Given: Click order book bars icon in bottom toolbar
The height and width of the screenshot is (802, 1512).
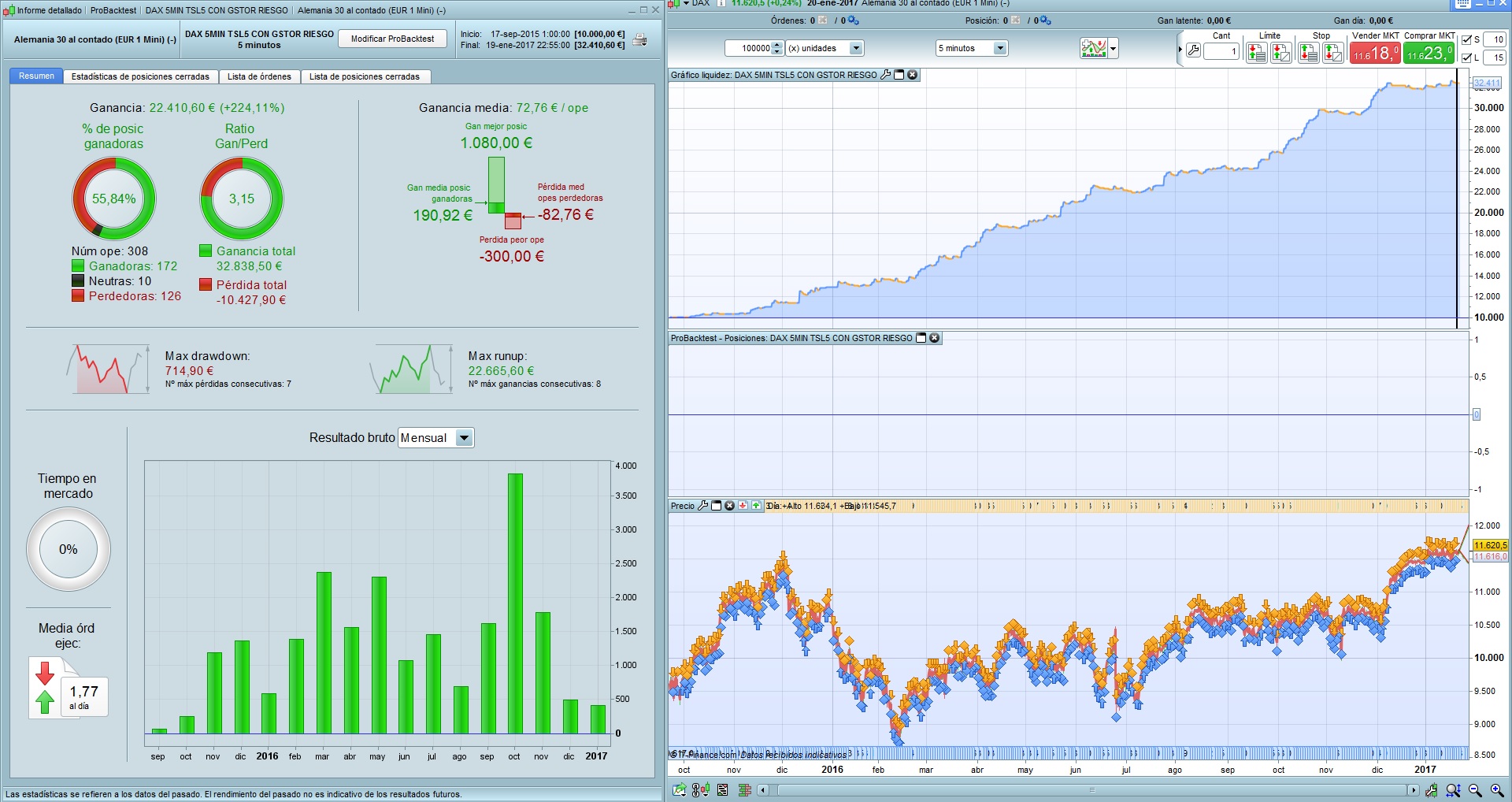Looking at the screenshot, I should coord(744,789).
